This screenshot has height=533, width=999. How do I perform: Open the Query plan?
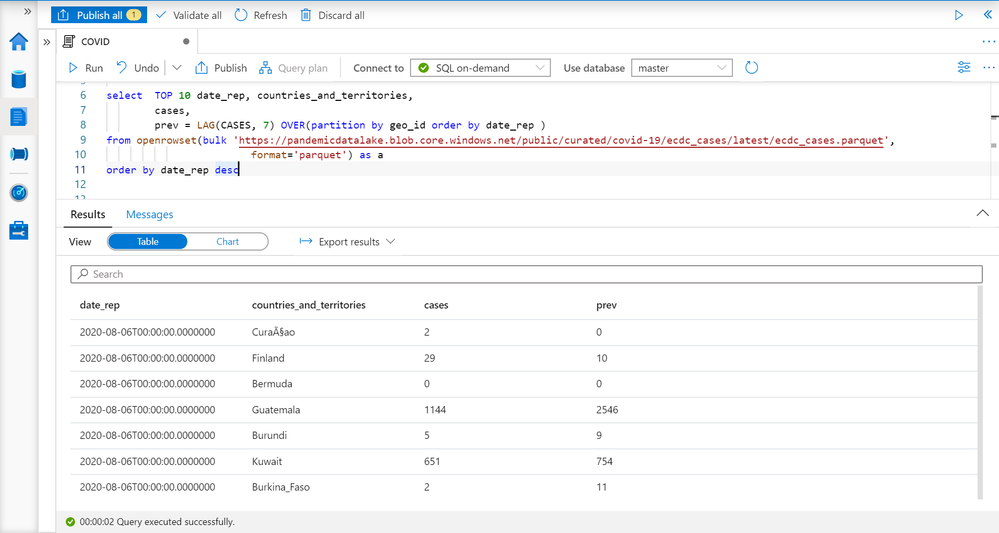point(293,68)
